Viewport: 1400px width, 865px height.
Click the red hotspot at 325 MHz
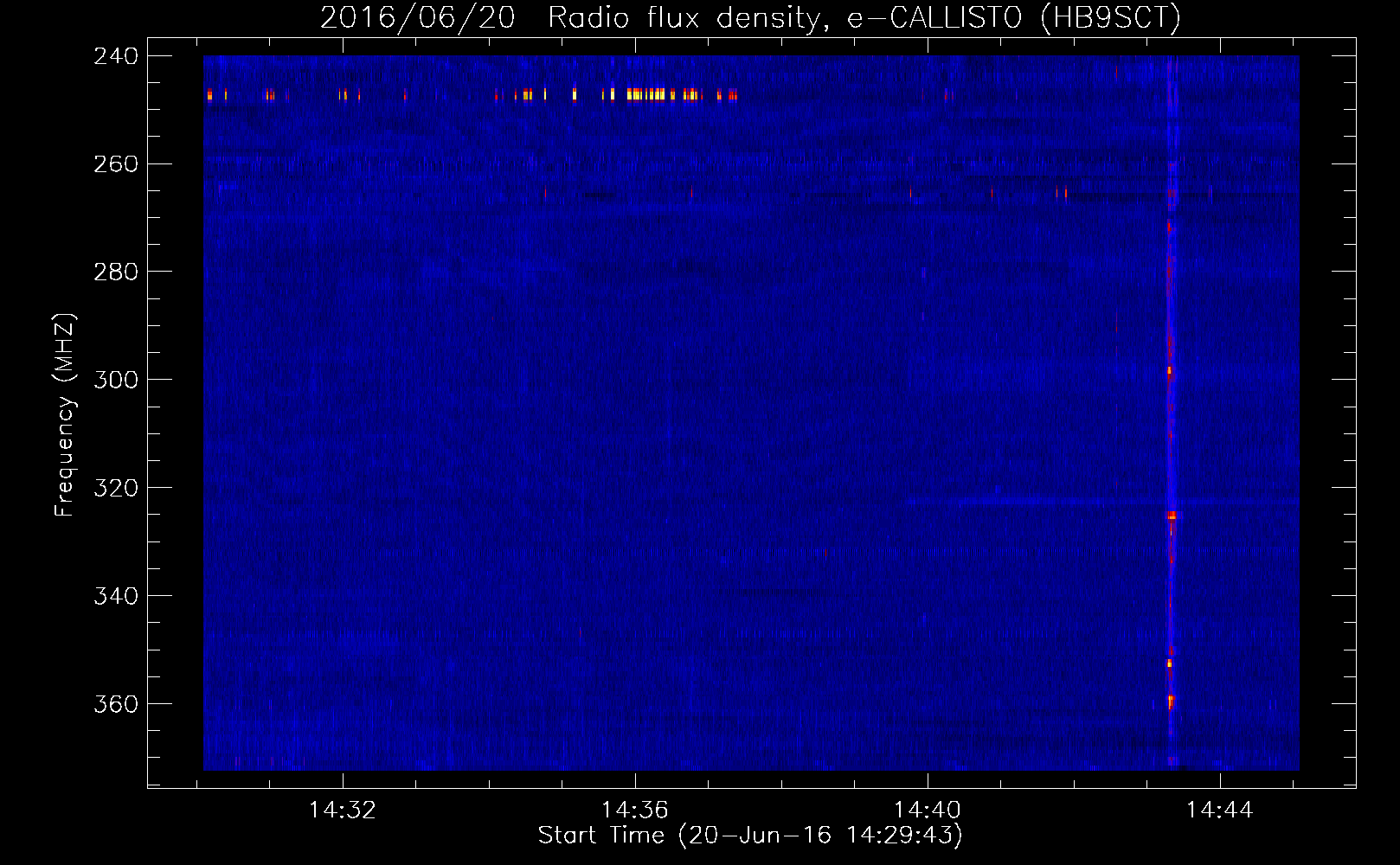(x=1172, y=516)
